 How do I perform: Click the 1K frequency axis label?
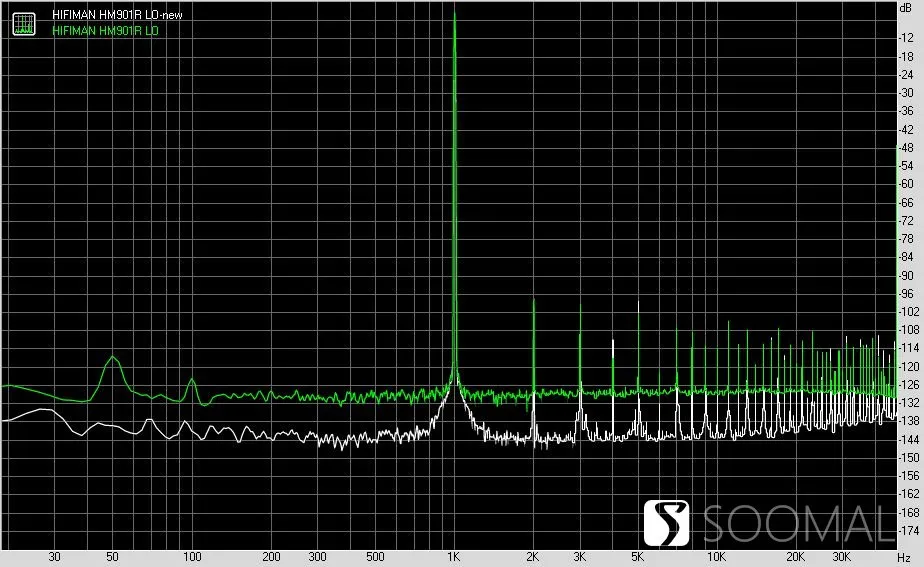(453, 557)
